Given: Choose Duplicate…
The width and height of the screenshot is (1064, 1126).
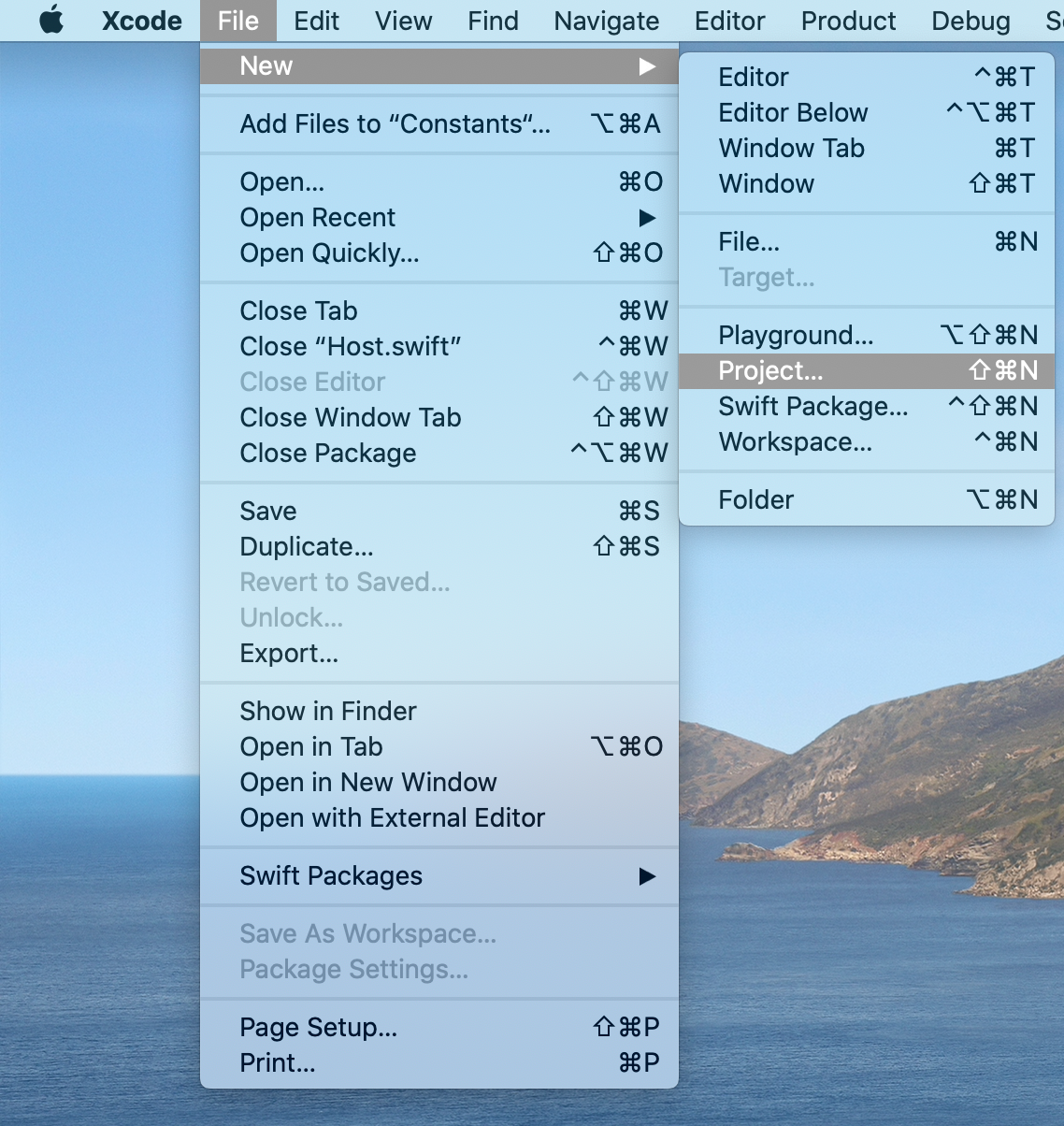Looking at the screenshot, I should (439, 547).
